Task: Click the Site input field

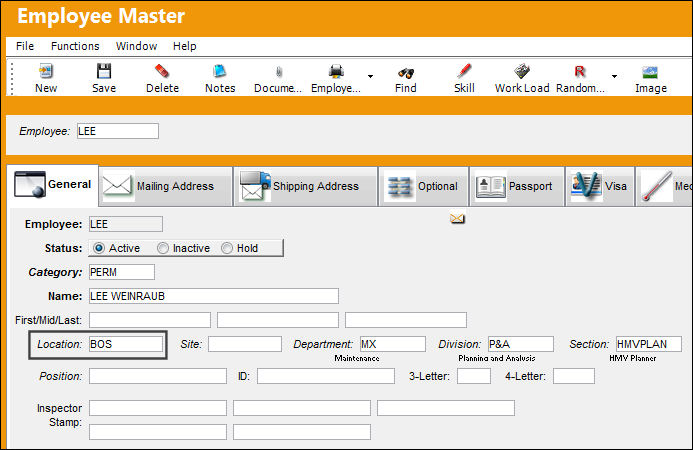Action: [x=245, y=344]
